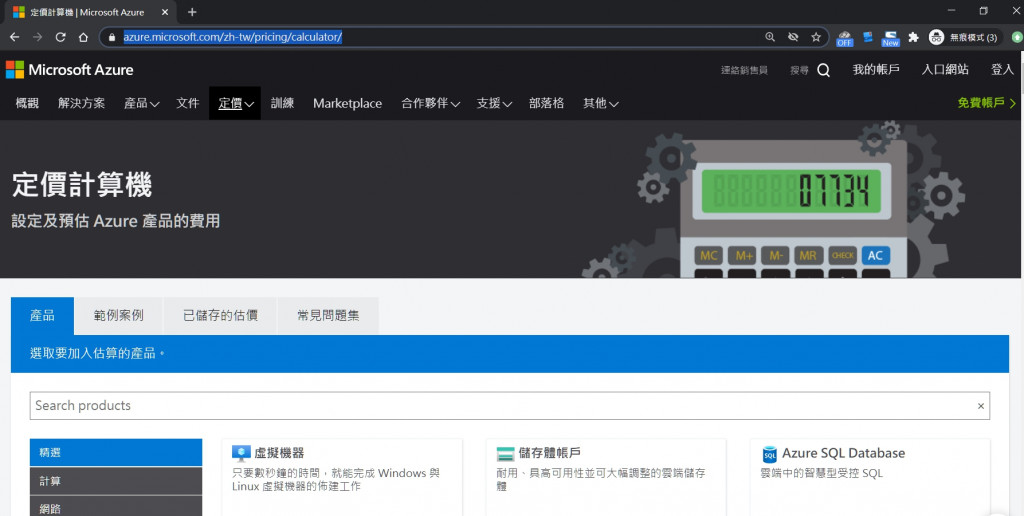Image resolution: width=1024 pixels, height=516 pixels.
Task: Add 儲存體帳戶 product to estimate
Action: tap(606, 477)
